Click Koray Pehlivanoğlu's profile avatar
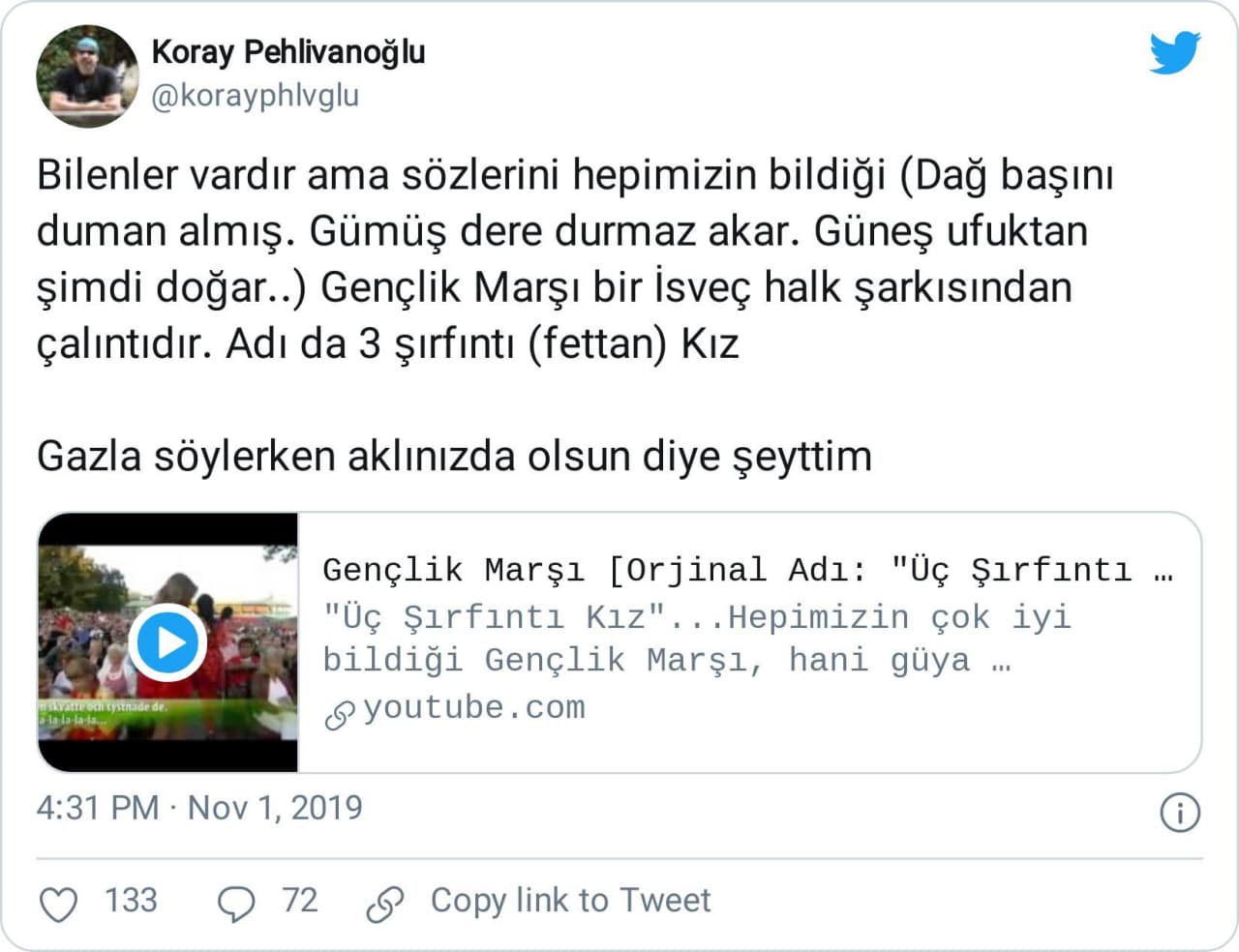 tap(87, 75)
